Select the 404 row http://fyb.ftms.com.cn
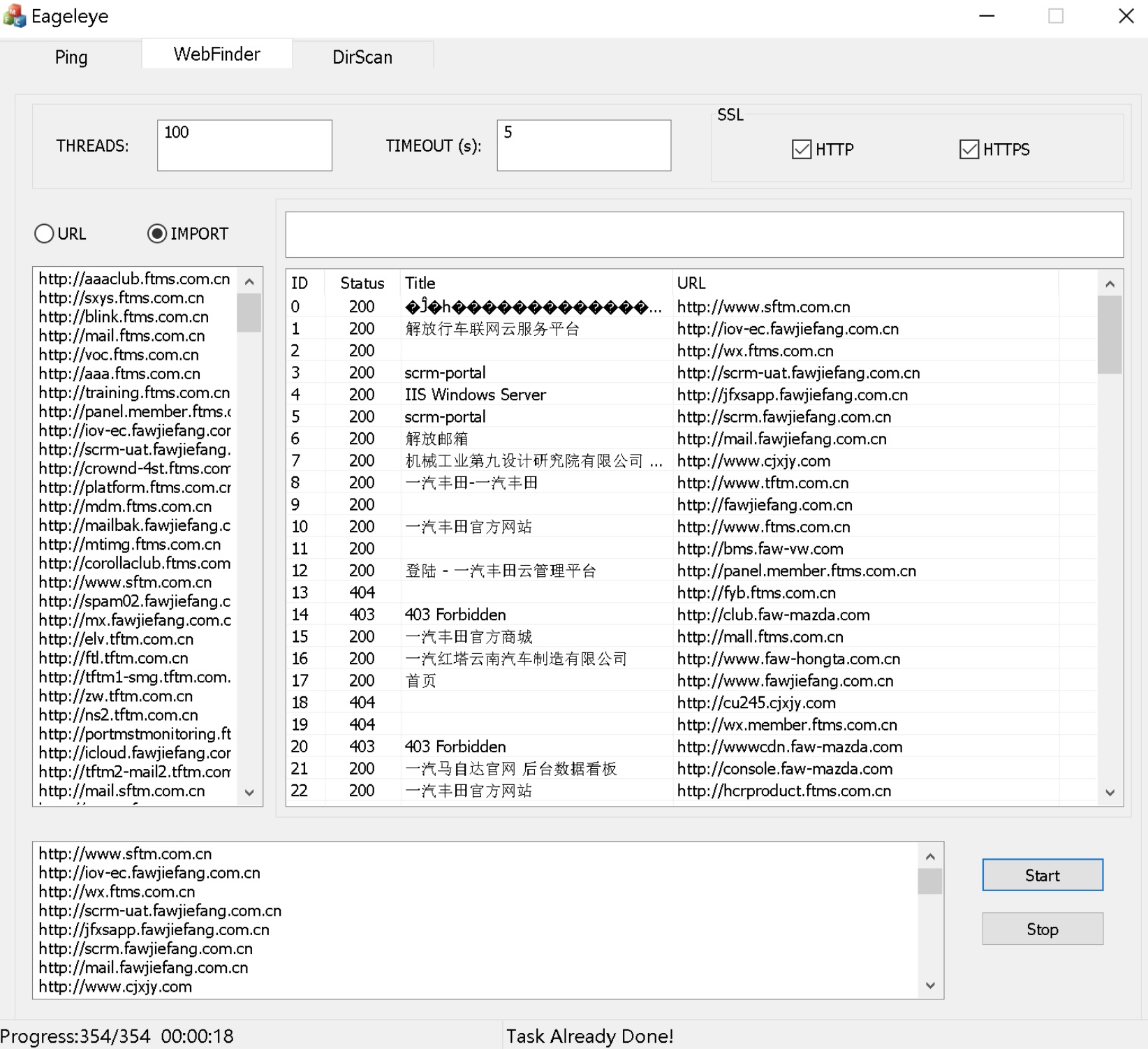This screenshot has width=1148, height=1049. (x=691, y=593)
